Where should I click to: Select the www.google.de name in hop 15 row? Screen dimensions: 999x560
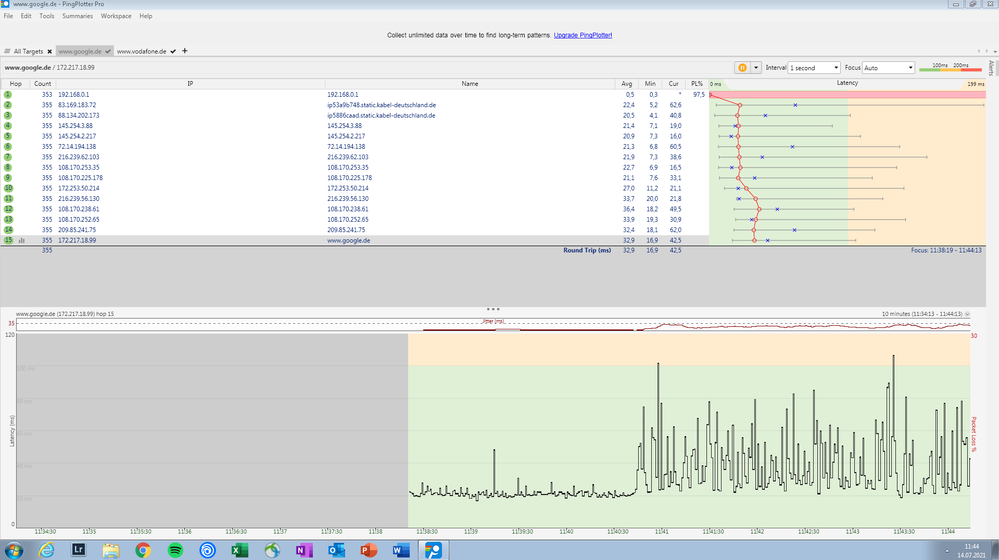click(349, 240)
